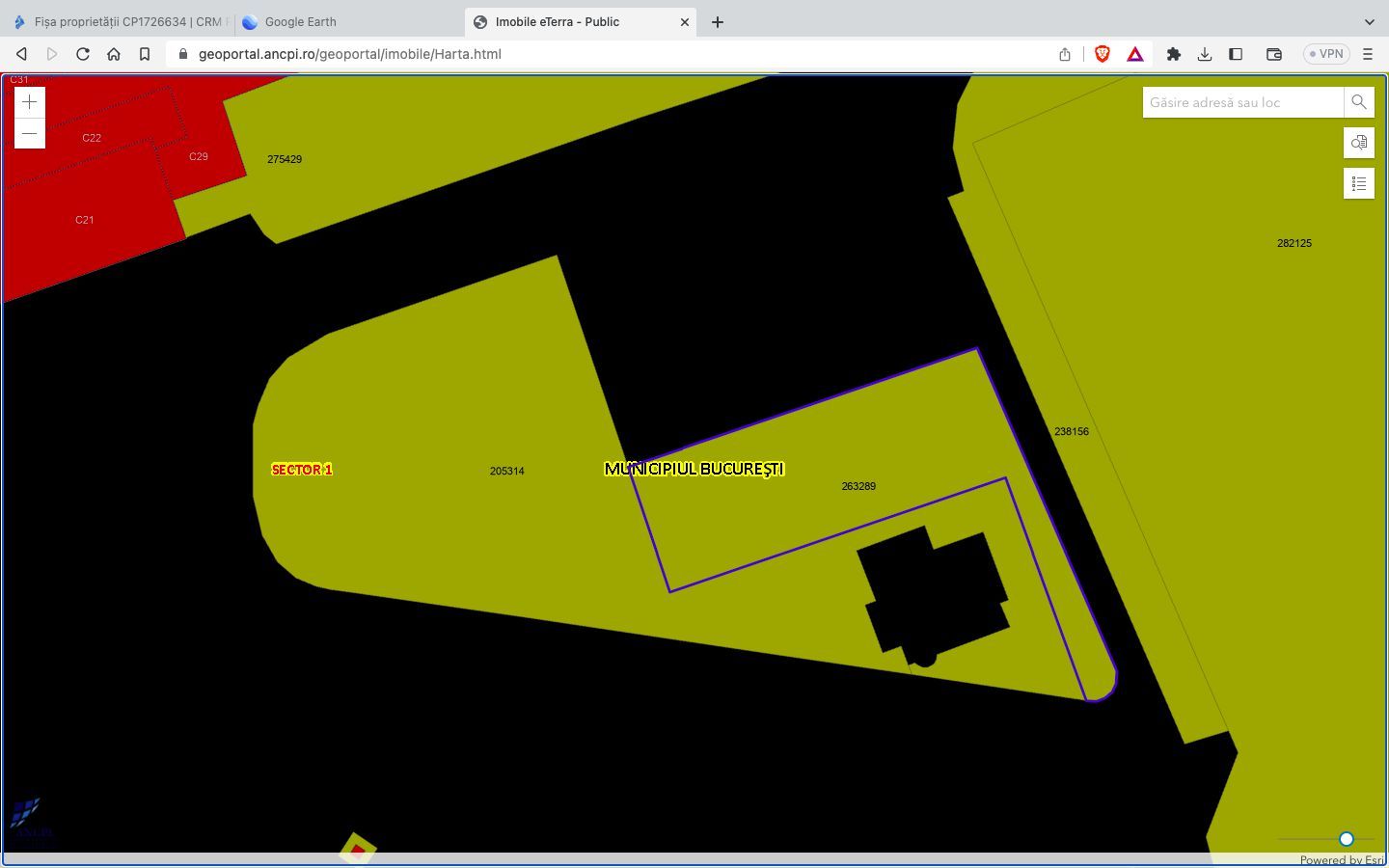Go to the browser home page

(114, 54)
